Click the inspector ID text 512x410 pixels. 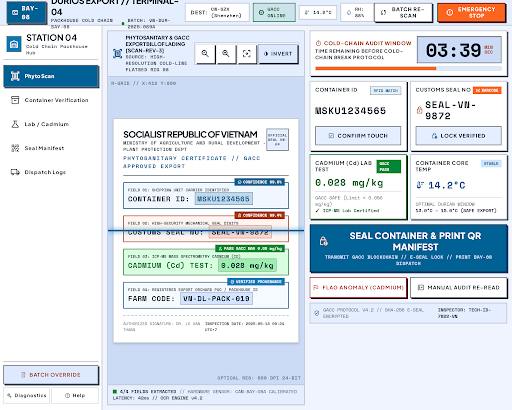464,313
